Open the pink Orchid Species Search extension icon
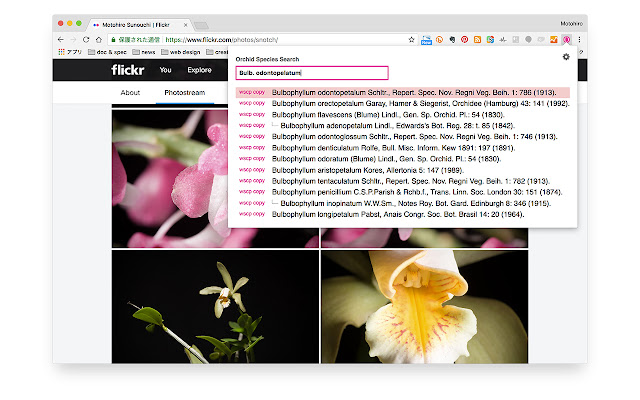The image size is (640, 400). (x=567, y=40)
